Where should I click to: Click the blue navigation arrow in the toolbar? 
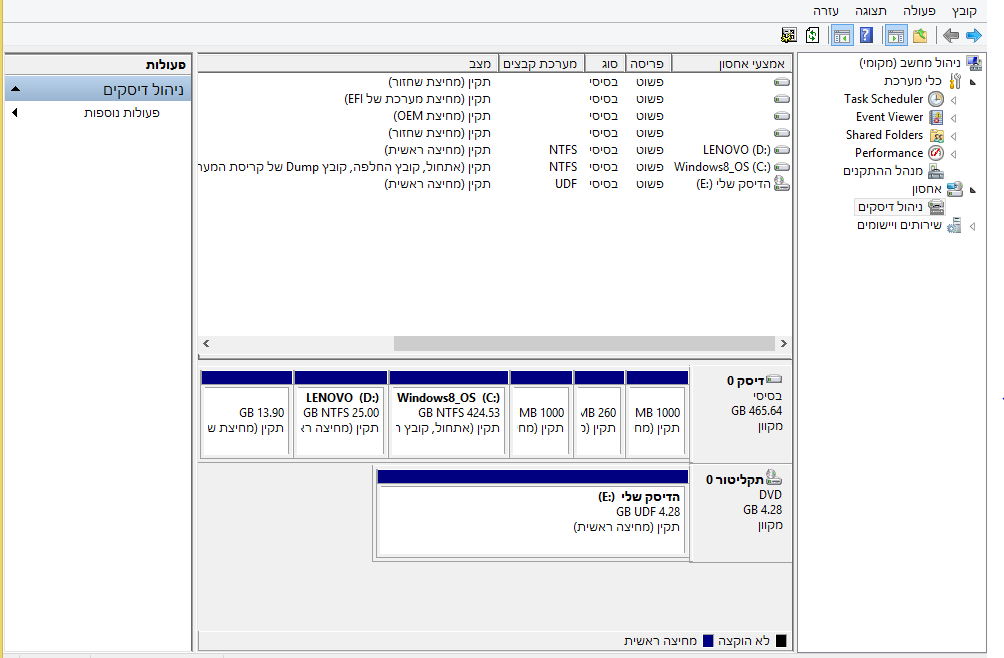[973, 36]
